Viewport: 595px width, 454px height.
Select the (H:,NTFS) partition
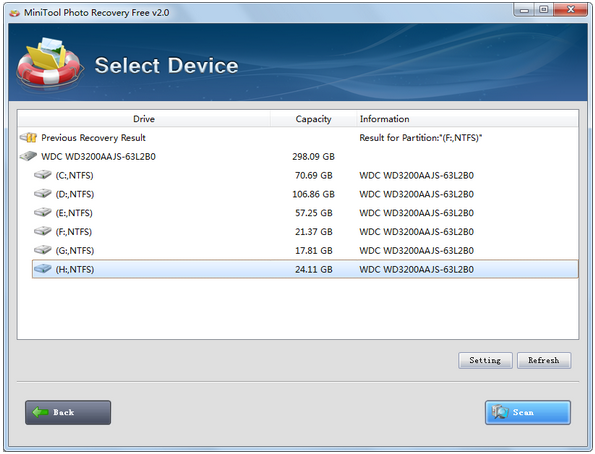(x=305, y=269)
